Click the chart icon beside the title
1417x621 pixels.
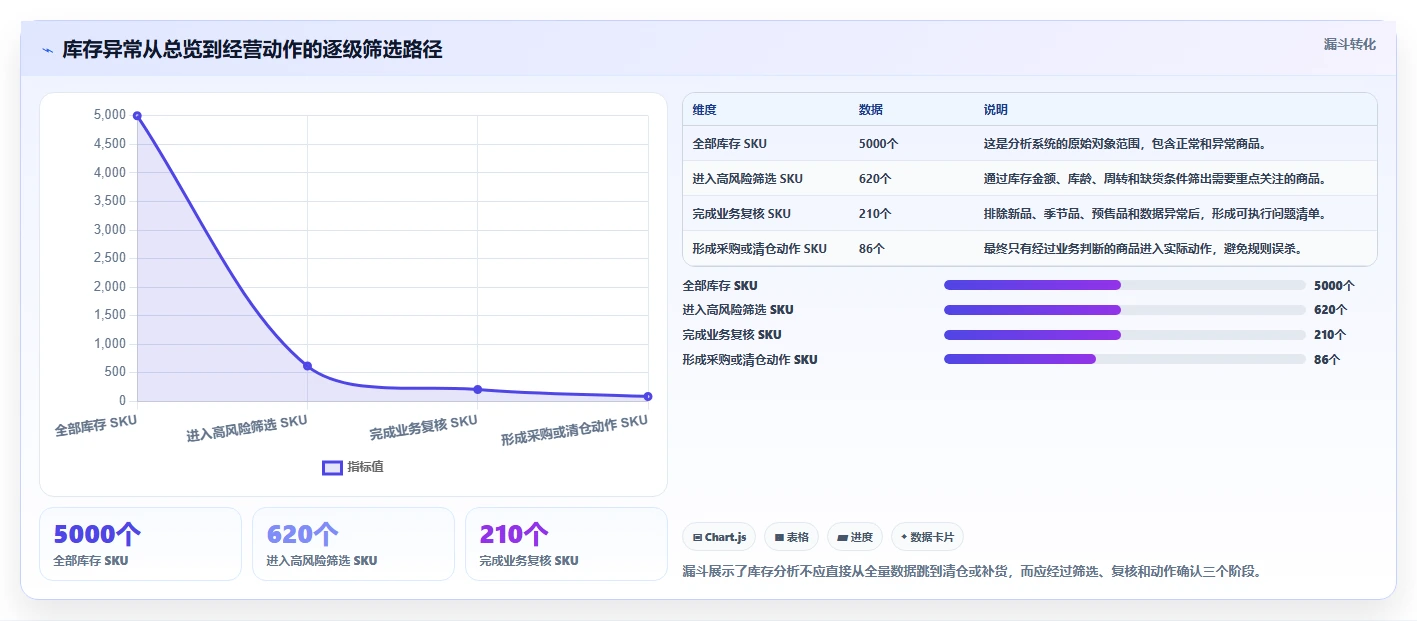(x=47, y=51)
